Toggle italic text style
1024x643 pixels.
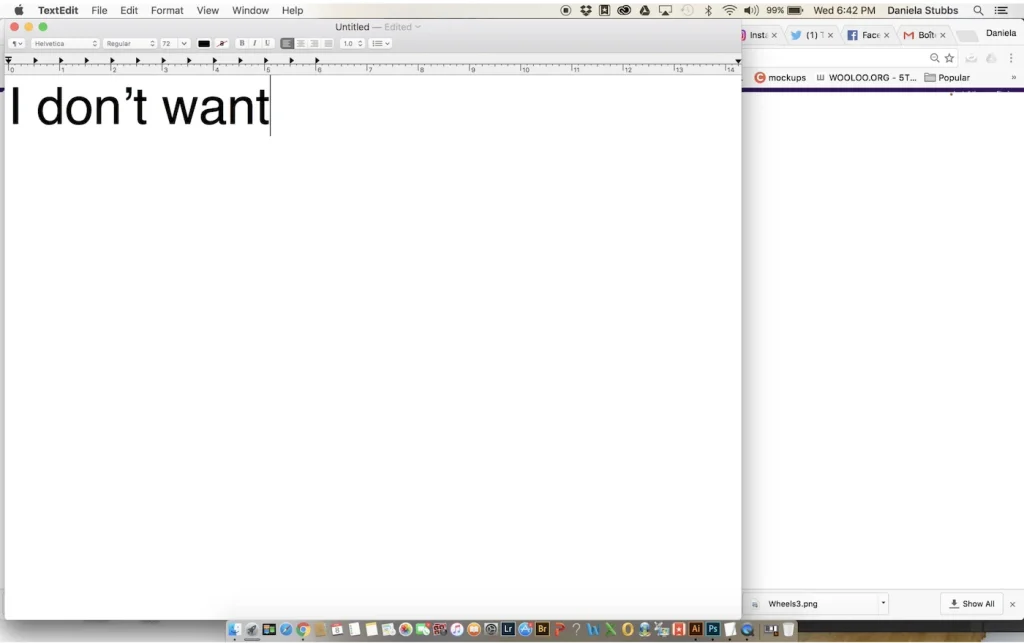pos(255,44)
